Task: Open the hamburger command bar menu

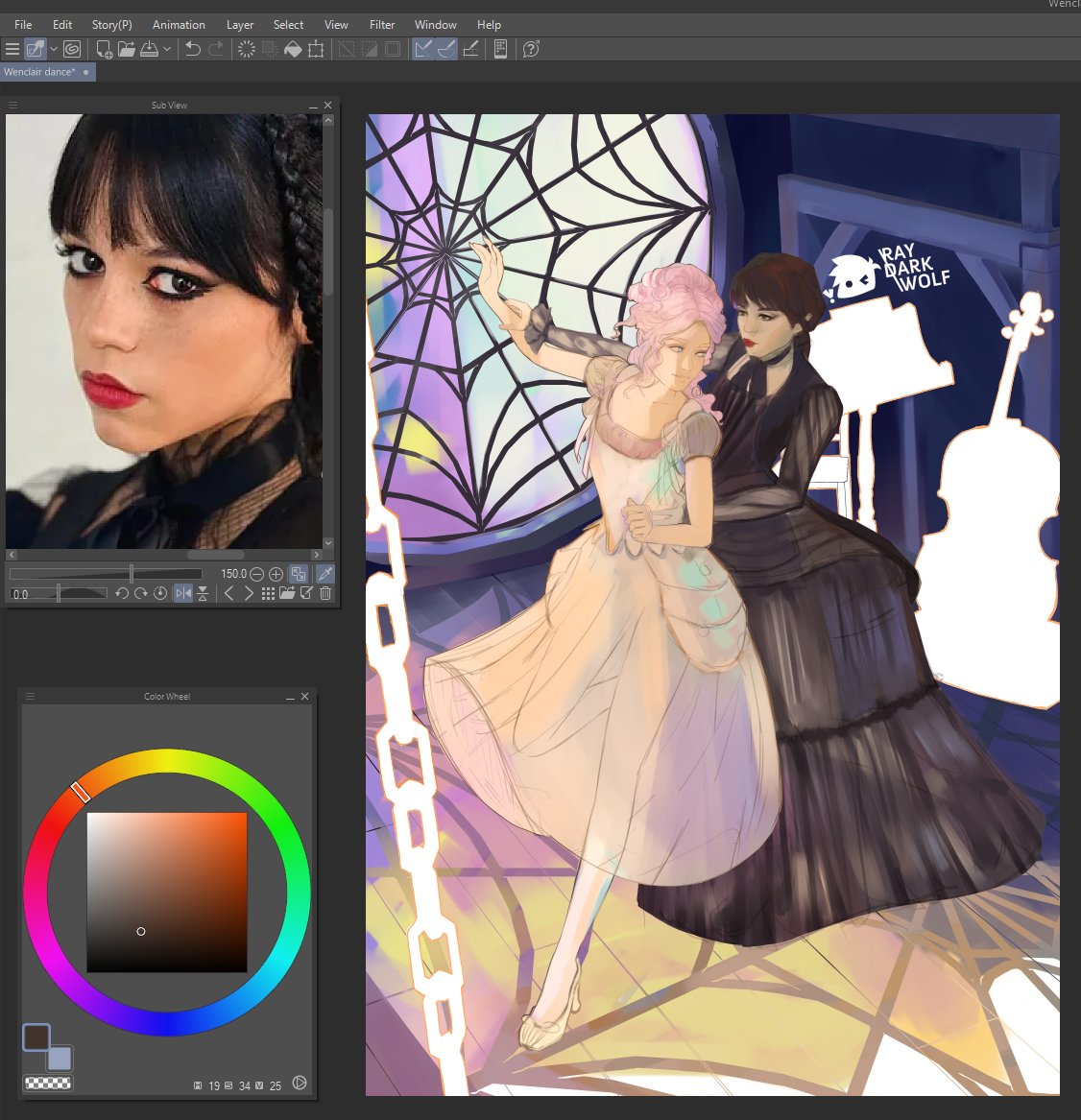Action: (x=12, y=49)
